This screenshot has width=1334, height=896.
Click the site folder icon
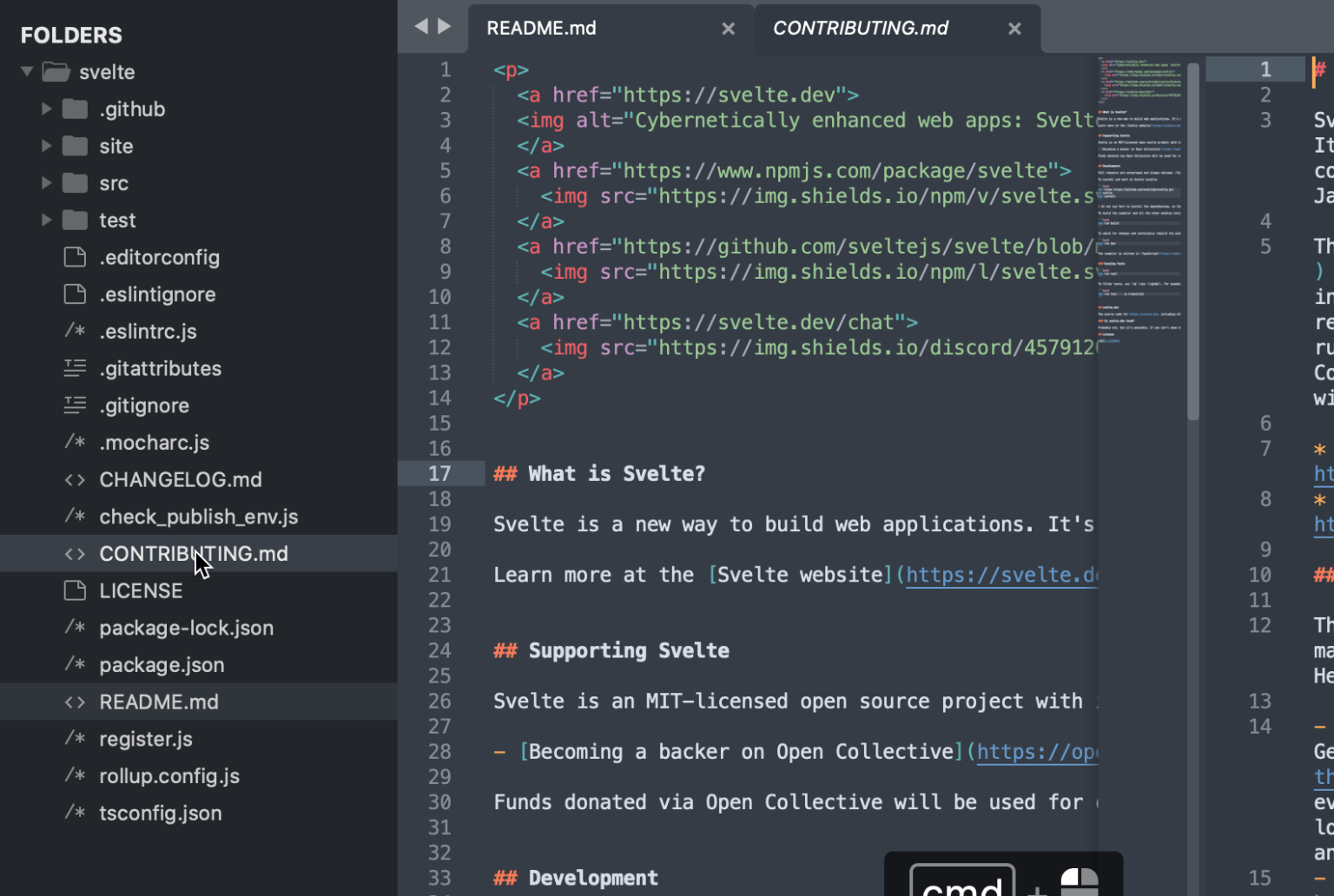[x=76, y=146]
